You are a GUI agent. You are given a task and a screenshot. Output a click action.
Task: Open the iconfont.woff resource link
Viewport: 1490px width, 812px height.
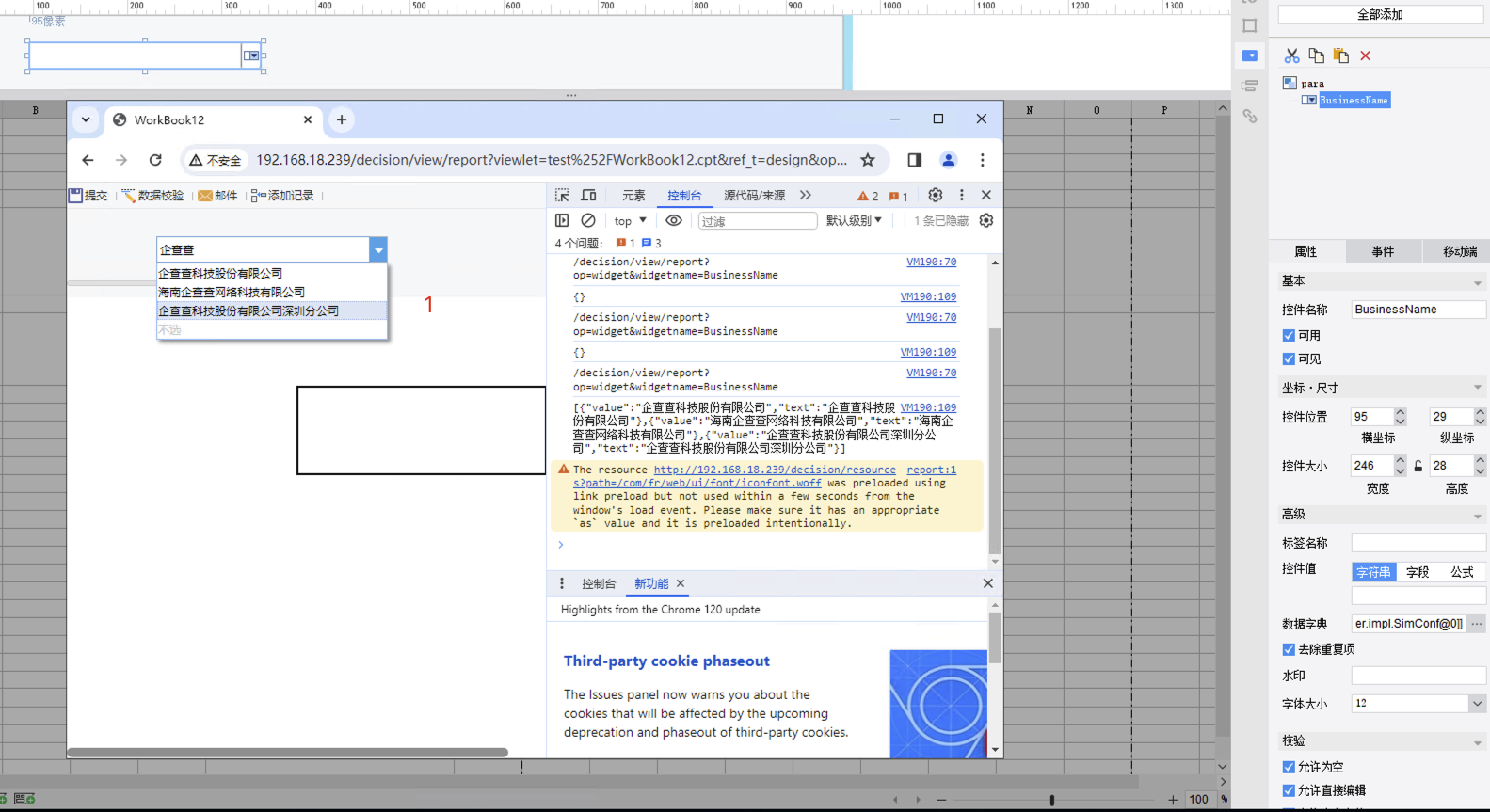click(x=737, y=476)
